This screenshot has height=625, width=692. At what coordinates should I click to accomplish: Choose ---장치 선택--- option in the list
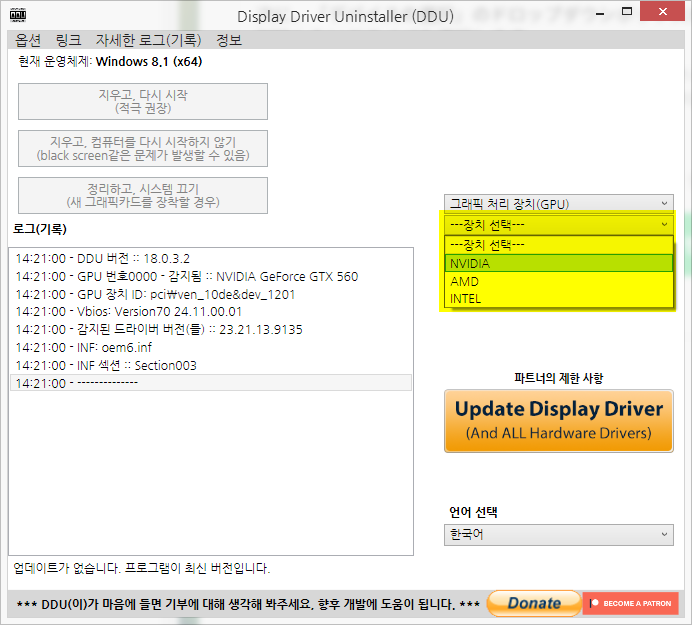[559, 245]
